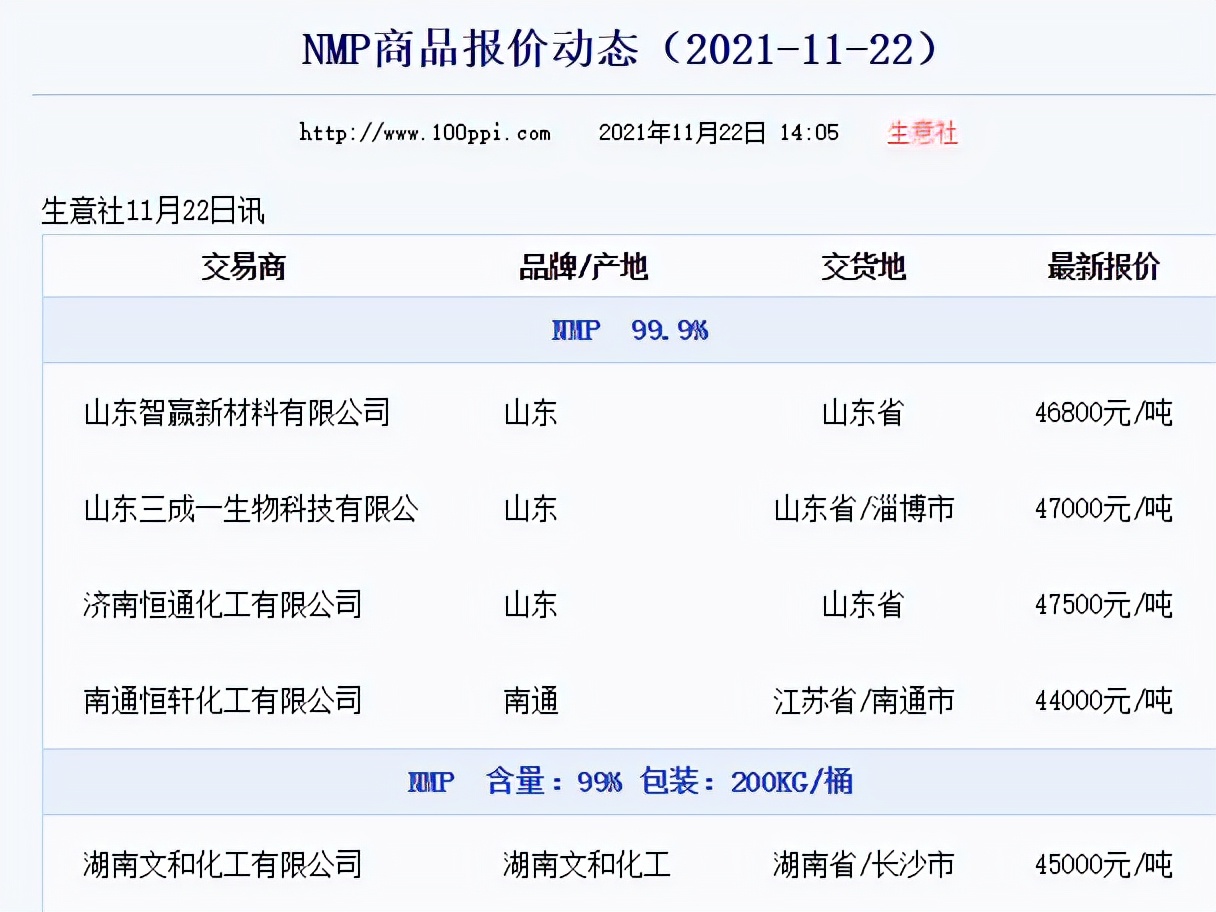Select the 46800元/吨 price value
This screenshot has width=1216, height=912.
point(1104,413)
